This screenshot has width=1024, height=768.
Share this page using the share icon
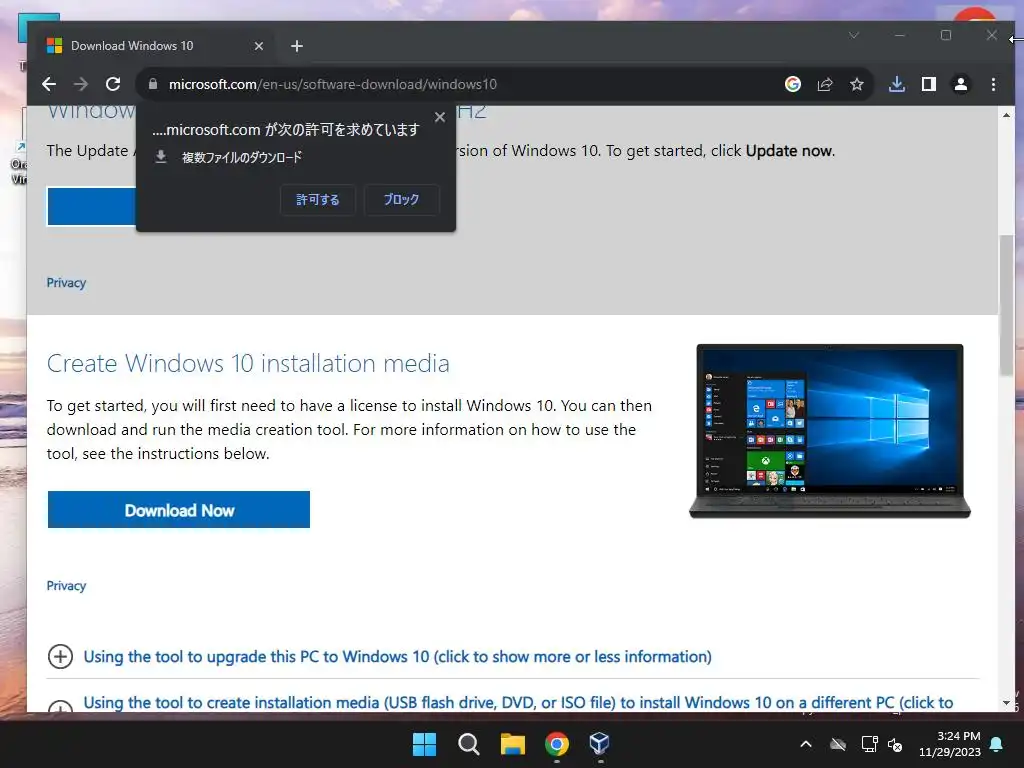[x=825, y=84]
